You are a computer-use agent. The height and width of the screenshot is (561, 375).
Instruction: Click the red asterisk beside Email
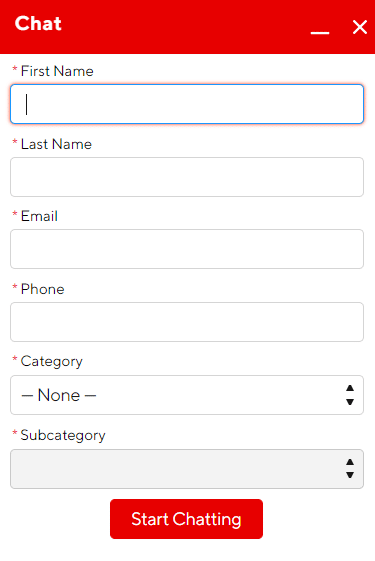[15, 214]
